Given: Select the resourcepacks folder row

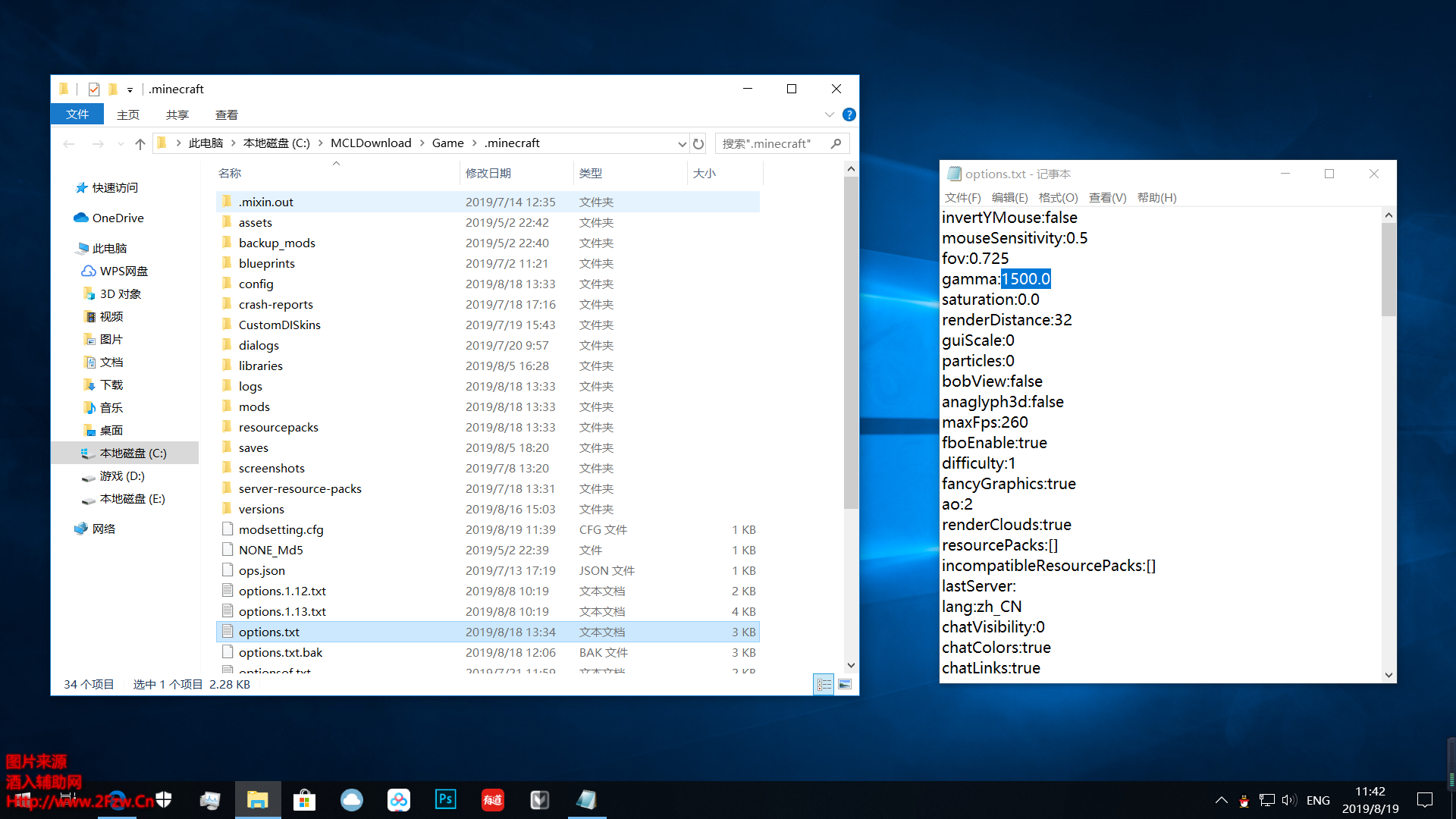Looking at the screenshot, I should coord(488,427).
